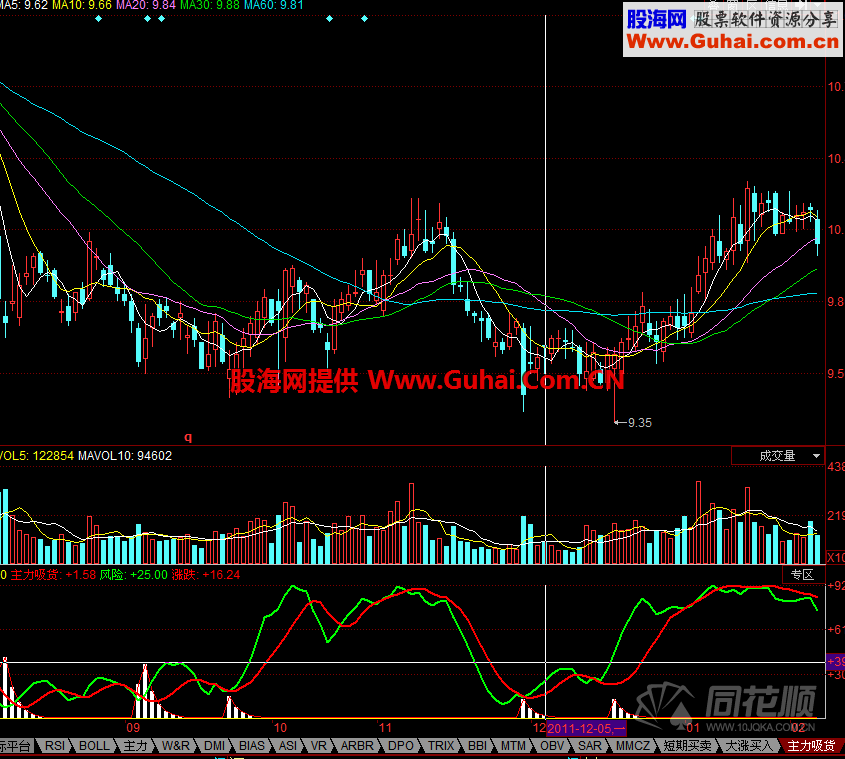
Task: Select the 短期买卖 indicator tab
Action: [688, 746]
